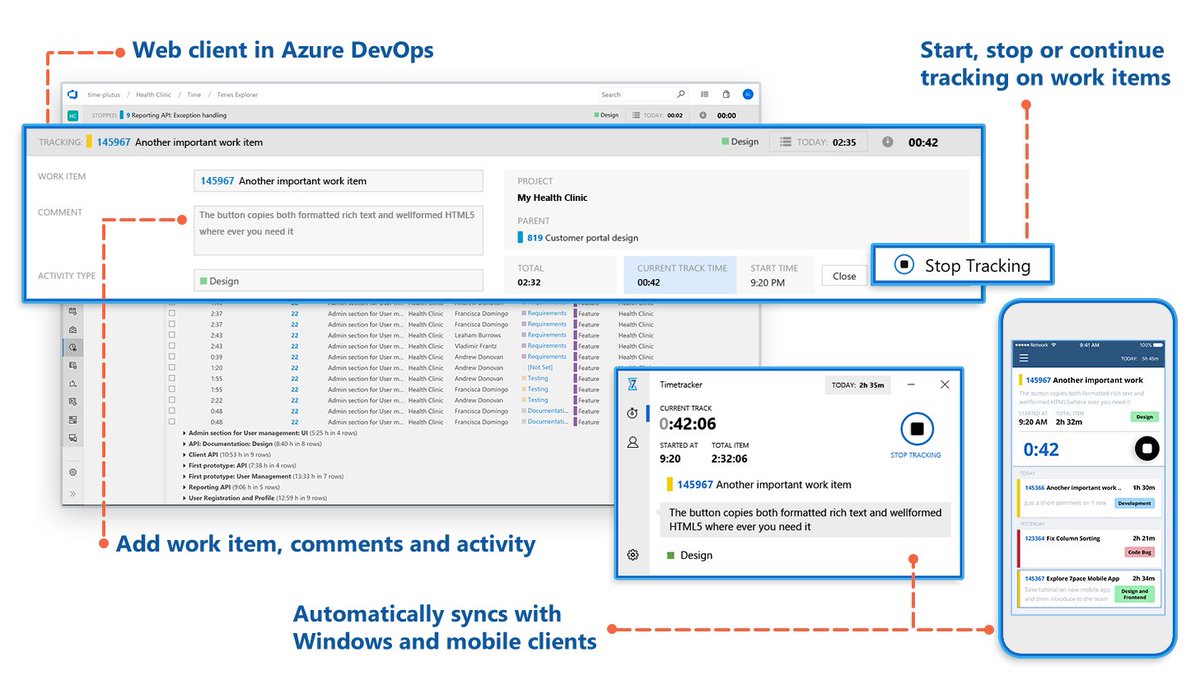Expand the Reporting API group

[x=185, y=487]
